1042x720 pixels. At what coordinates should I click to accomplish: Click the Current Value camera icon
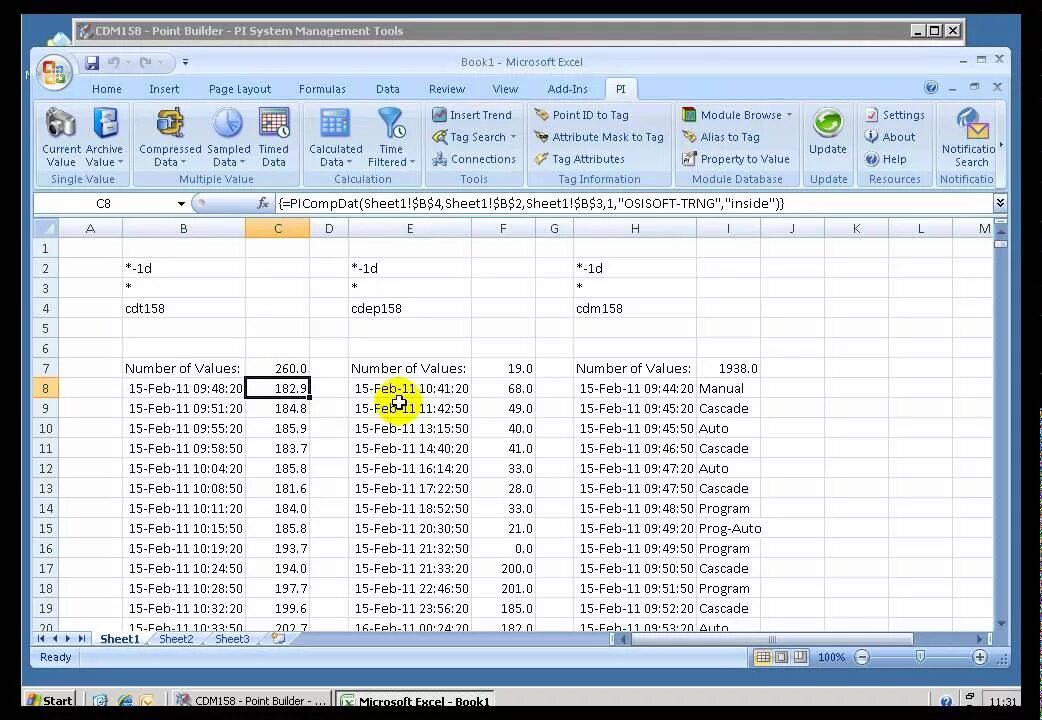61,123
